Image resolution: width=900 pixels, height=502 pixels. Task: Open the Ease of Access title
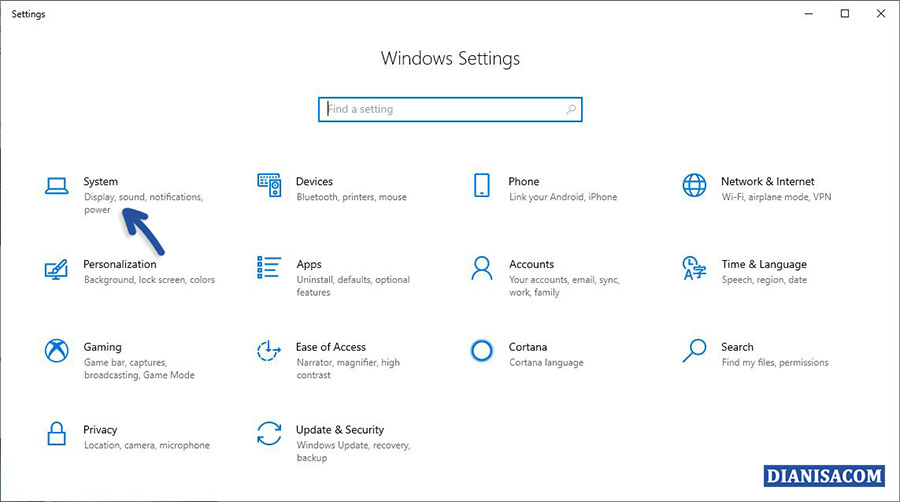coord(331,347)
